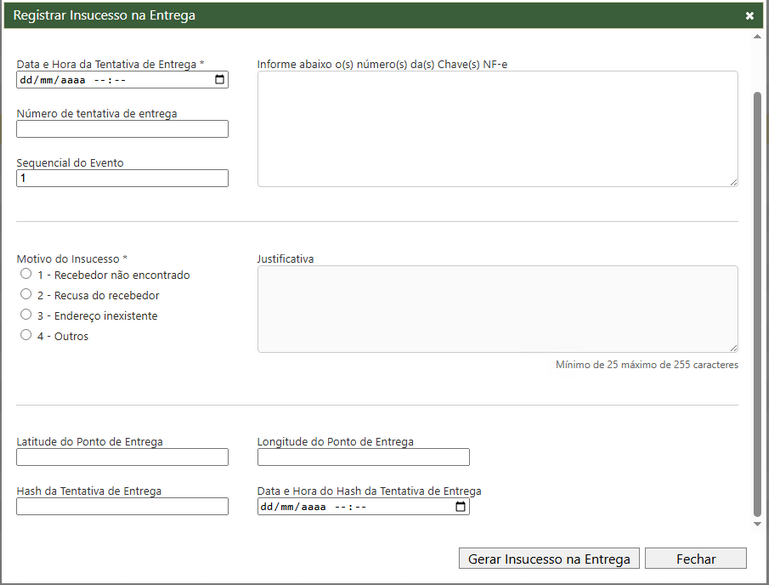Click scrollbar down arrow at bottom right
Image resolution: width=769 pixels, height=585 pixels.
pyautogui.click(x=757, y=524)
